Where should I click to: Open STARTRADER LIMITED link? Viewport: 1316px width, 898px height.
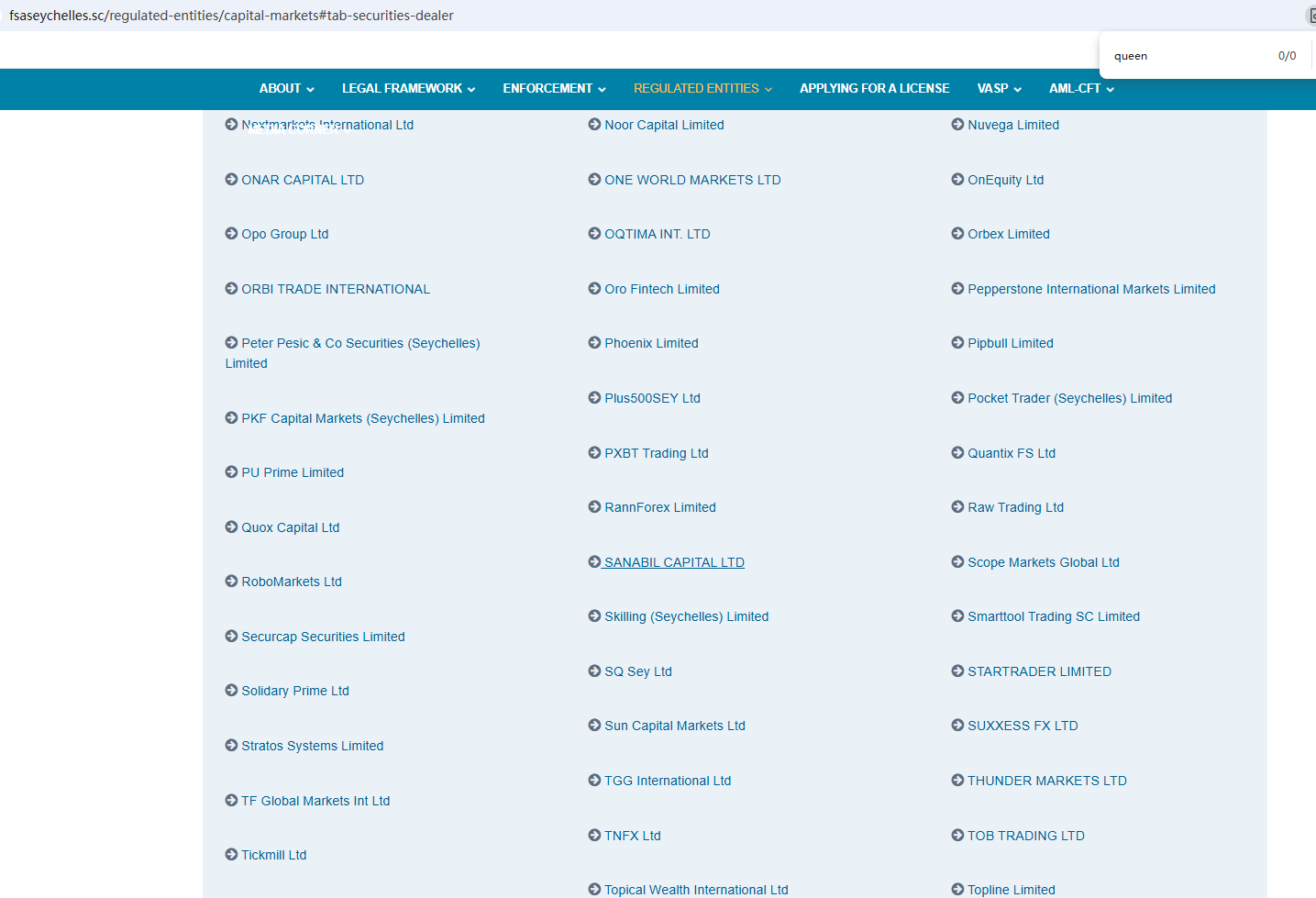(1039, 671)
